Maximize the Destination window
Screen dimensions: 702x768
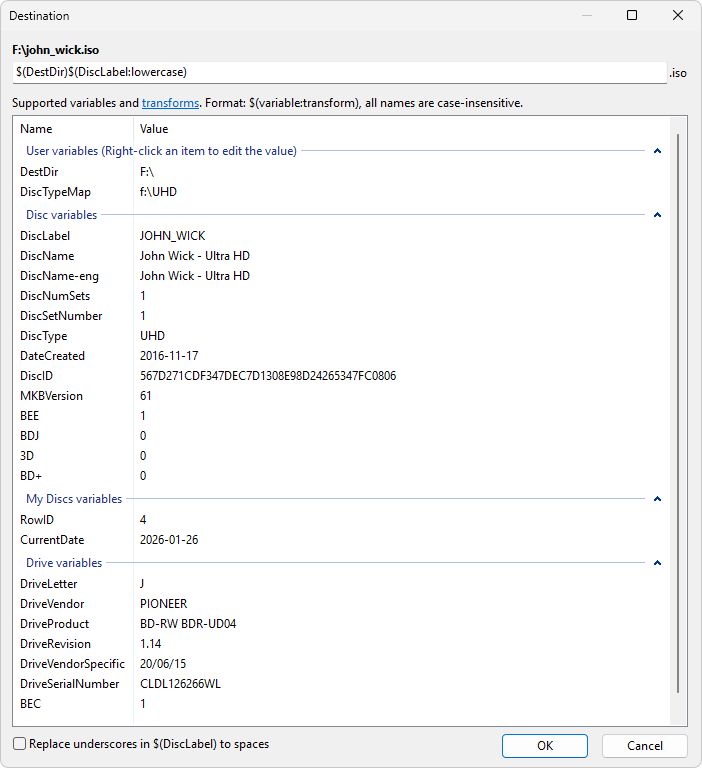pos(632,15)
